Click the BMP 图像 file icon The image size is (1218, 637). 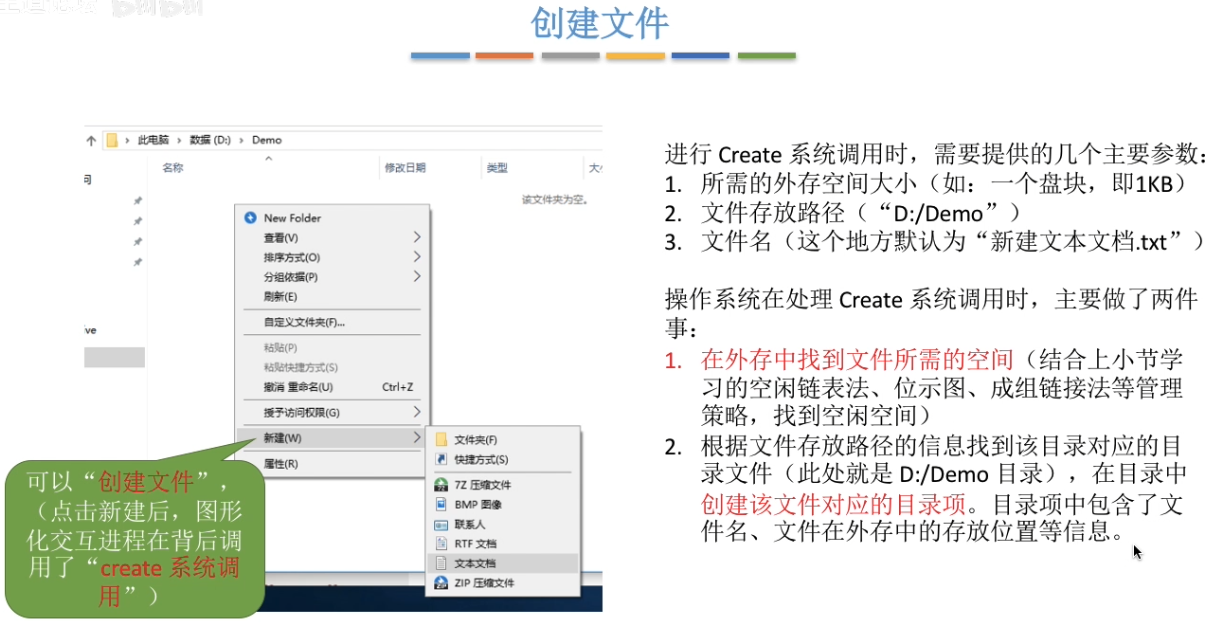point(441,504)
